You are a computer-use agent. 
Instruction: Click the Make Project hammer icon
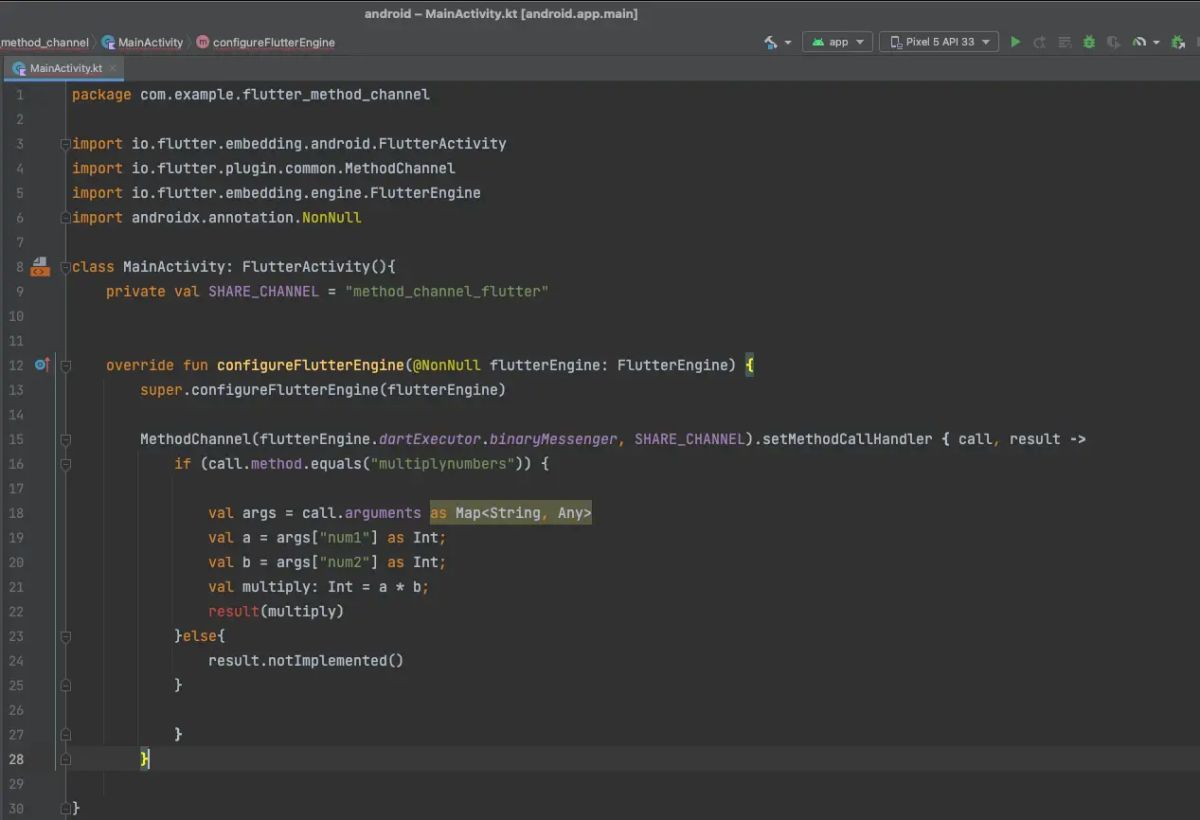(771, 42)
